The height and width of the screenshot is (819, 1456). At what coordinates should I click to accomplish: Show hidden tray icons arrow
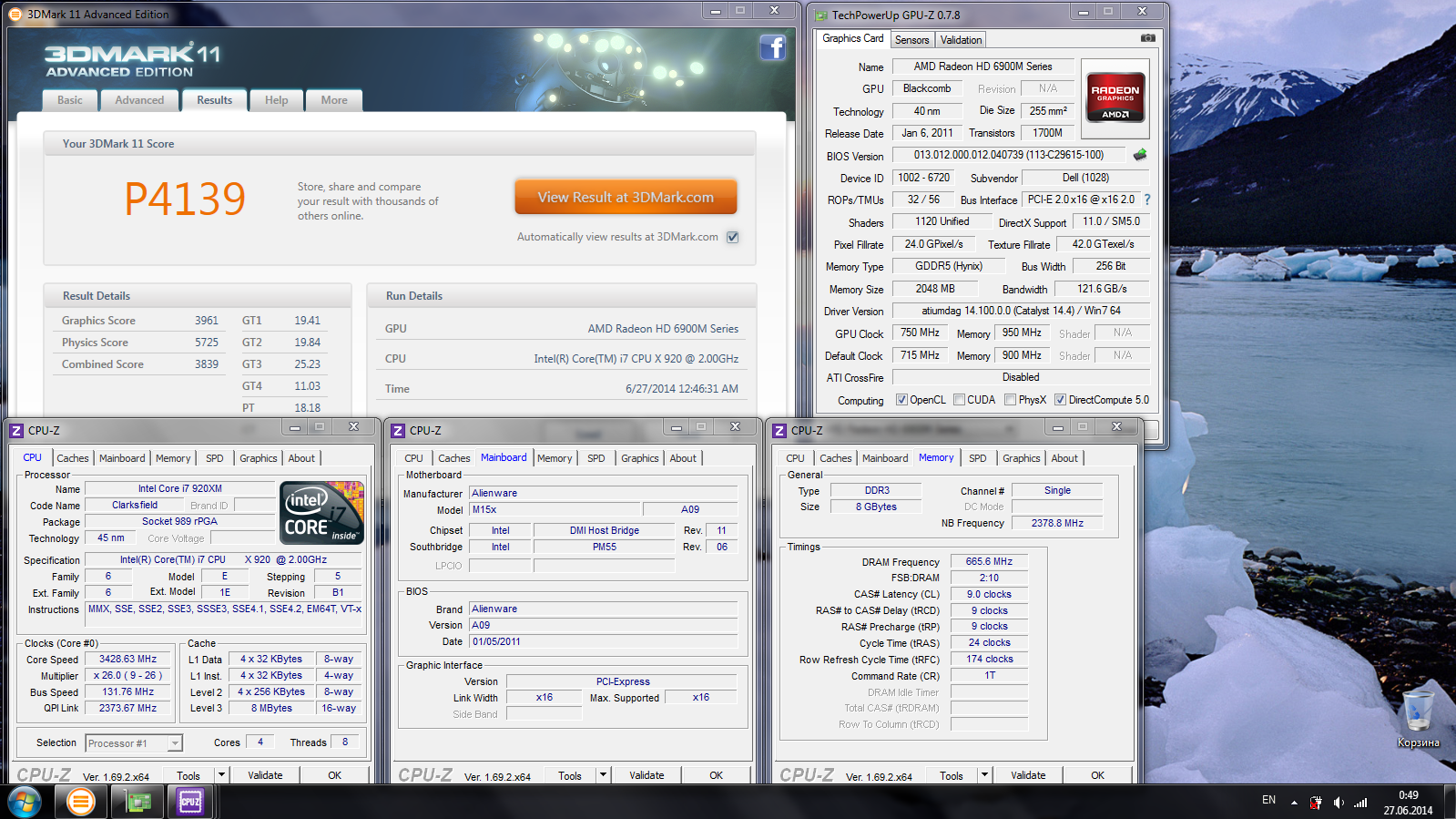[x=1294, y=803]
